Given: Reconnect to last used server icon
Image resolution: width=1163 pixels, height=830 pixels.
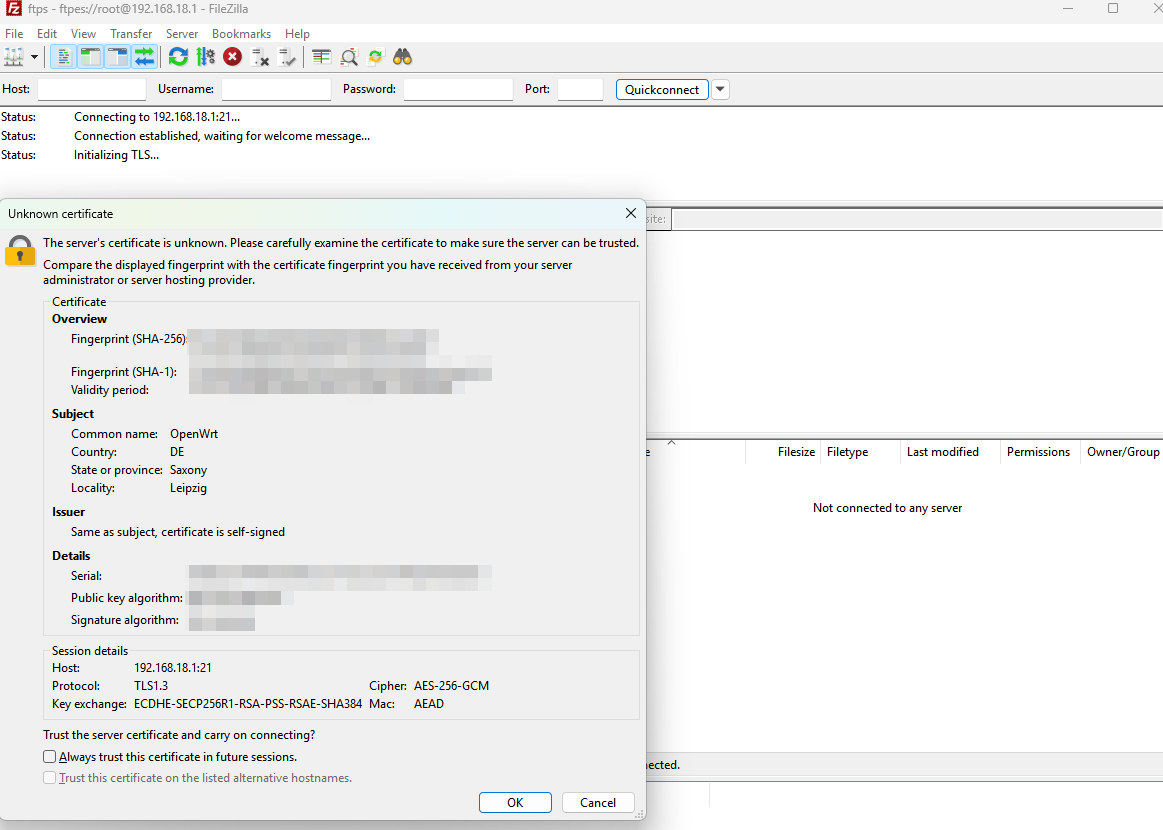Looking at the screenshot, I should tap(286, 57).
